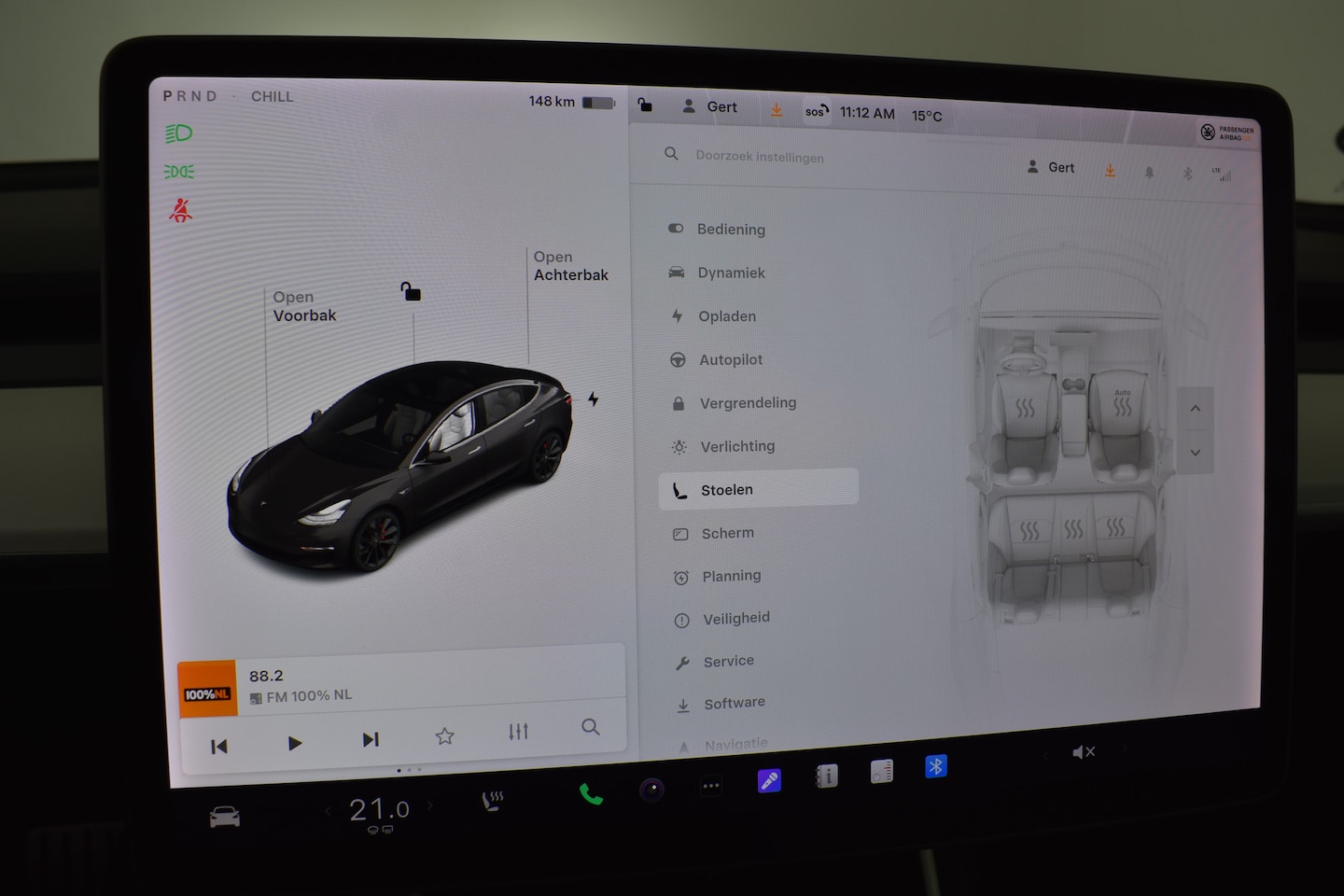Open the dashcam camera app
The width and height of the screenshot is (1344, 896).
pyautogui.click(x=651, y=790)
